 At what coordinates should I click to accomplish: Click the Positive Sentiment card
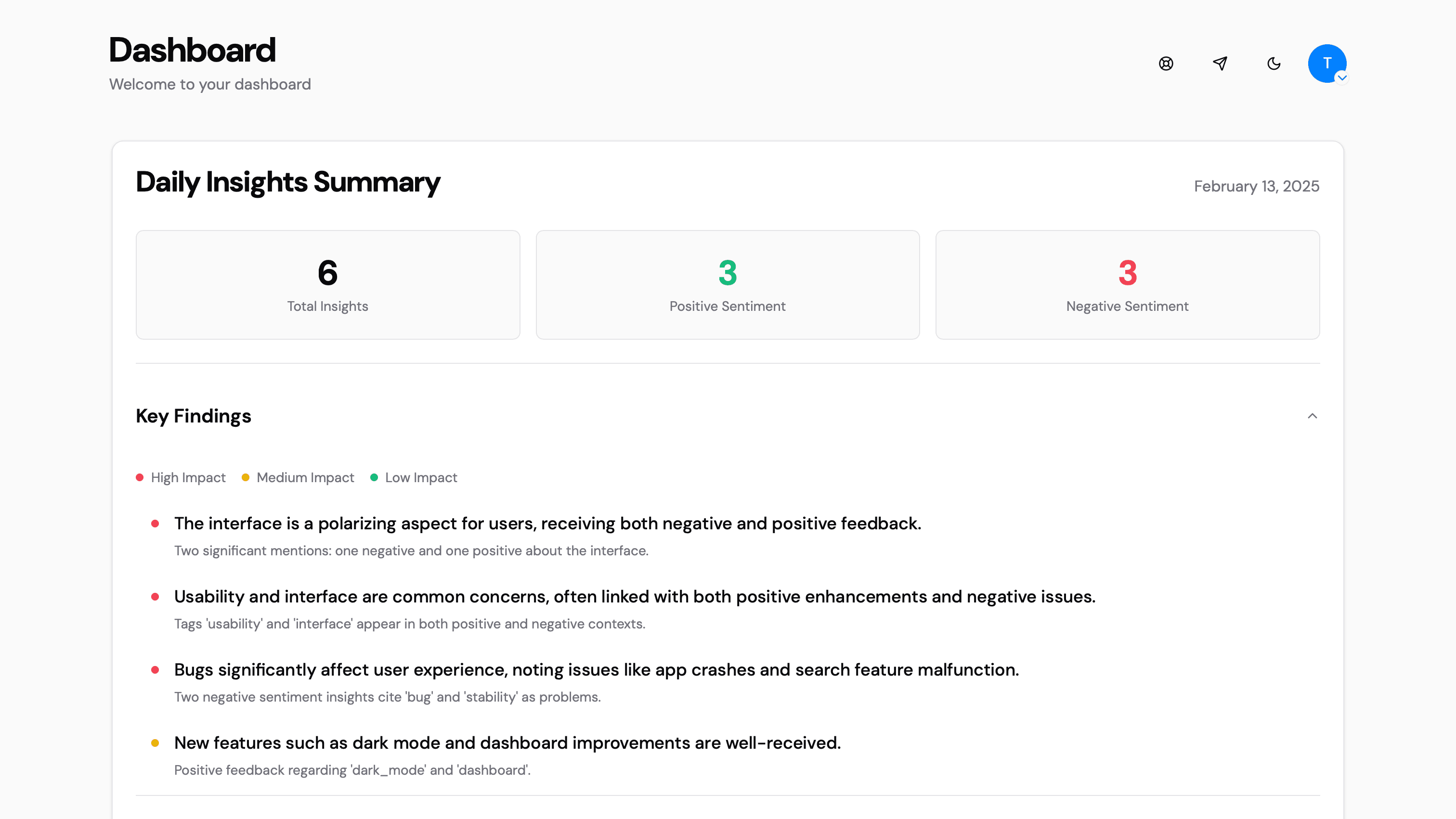[x=728, y=285]
